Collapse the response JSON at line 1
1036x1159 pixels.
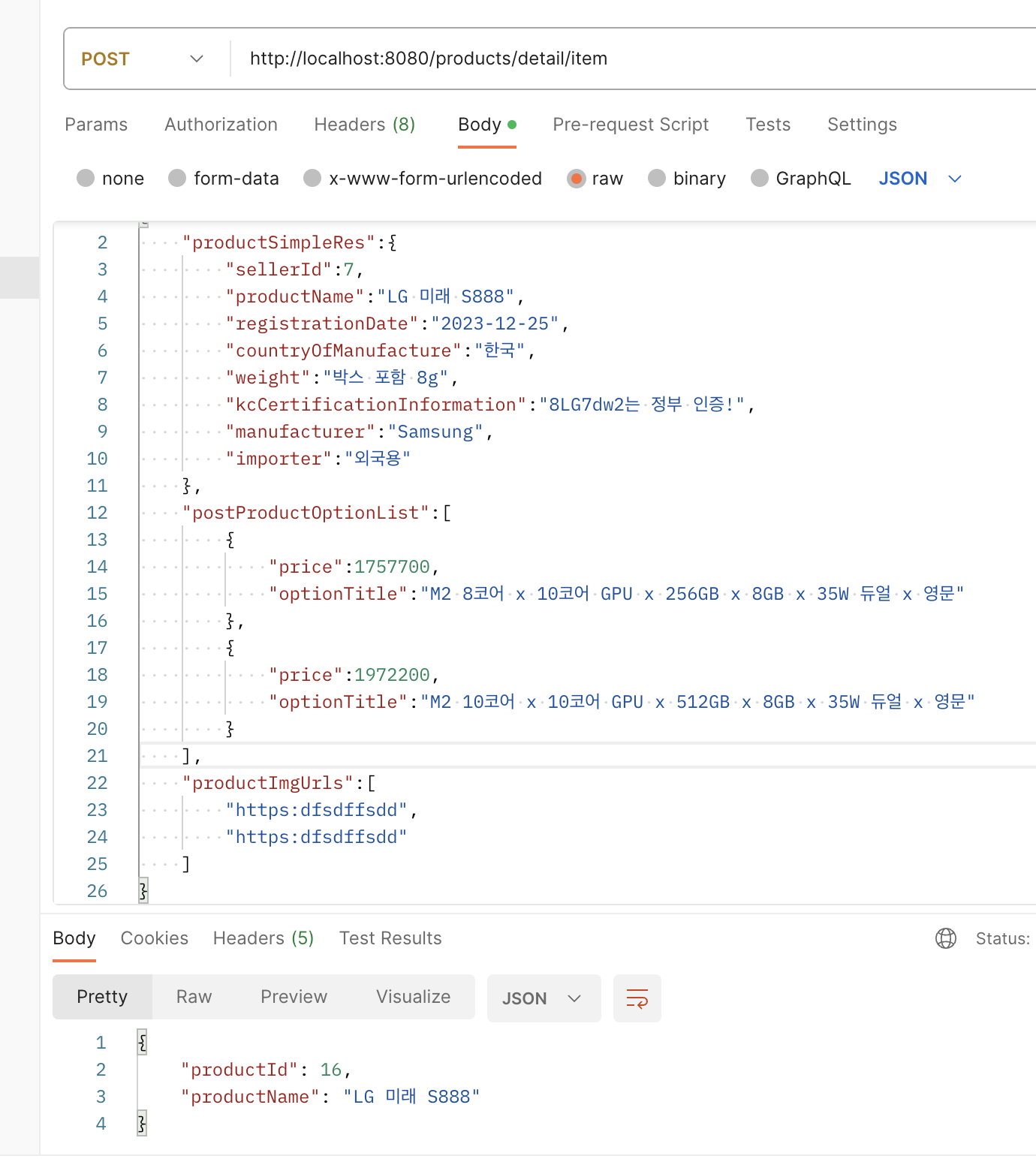click(x=142, y=1043)
